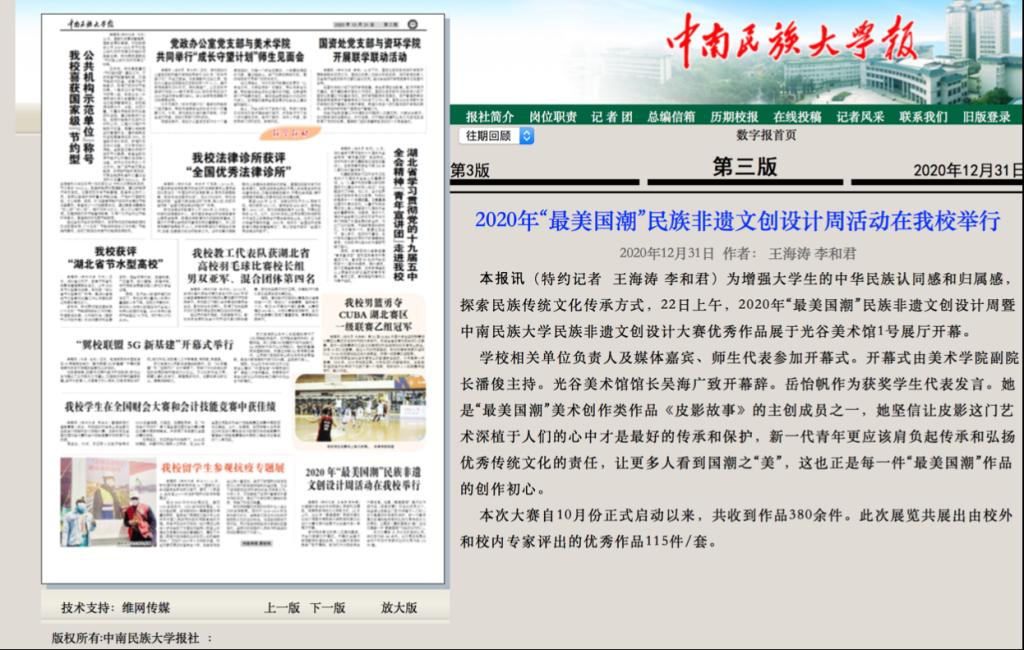Open article 我校获评湖北省节水型高校
Viewport: 1024px width, 650px height.
(x=115, y=257)
